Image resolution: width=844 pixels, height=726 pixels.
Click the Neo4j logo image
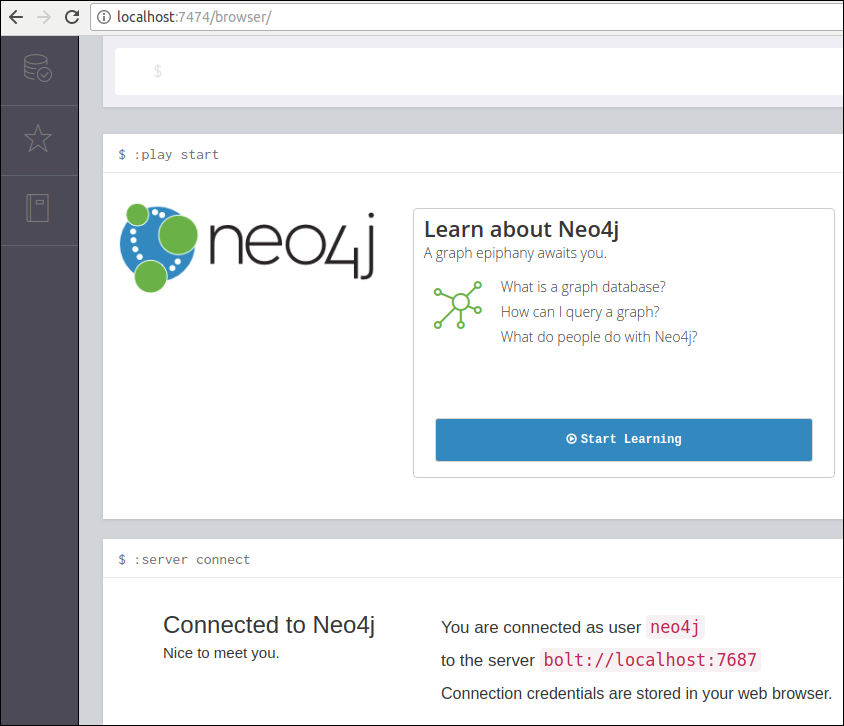[x=247, y=248]
